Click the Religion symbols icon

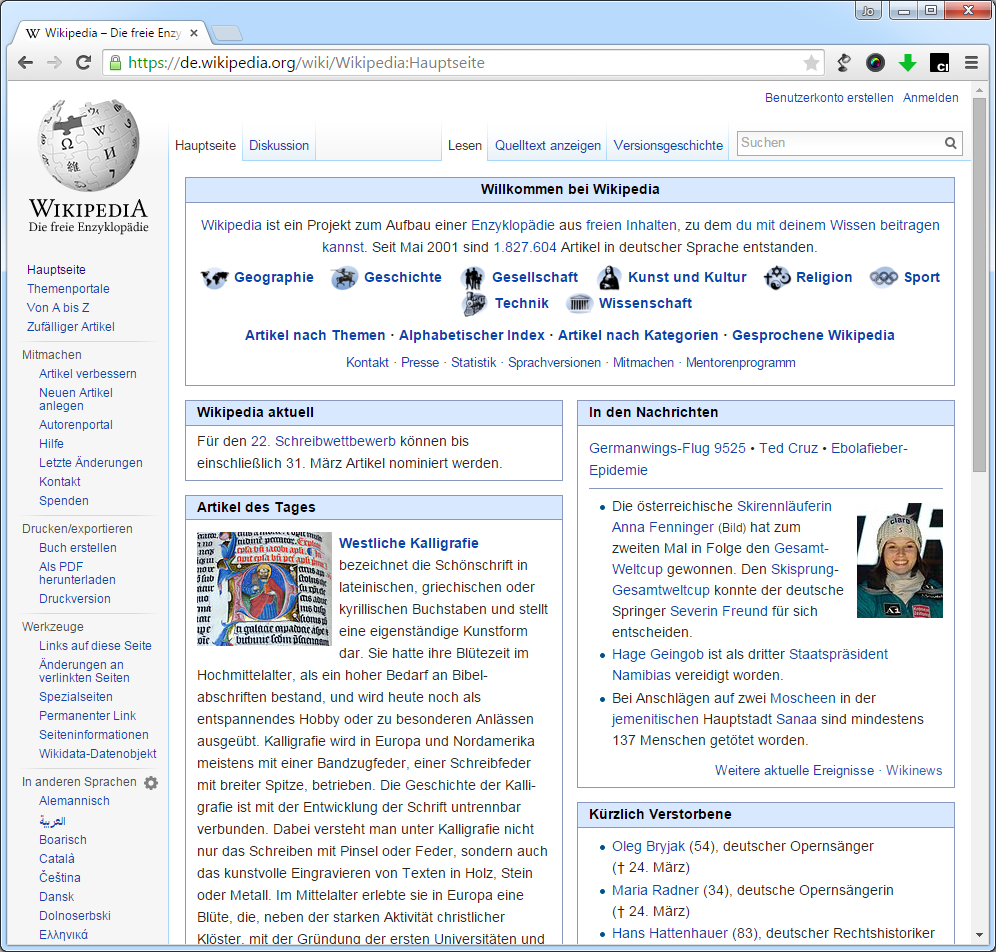(x=777, y=278)
